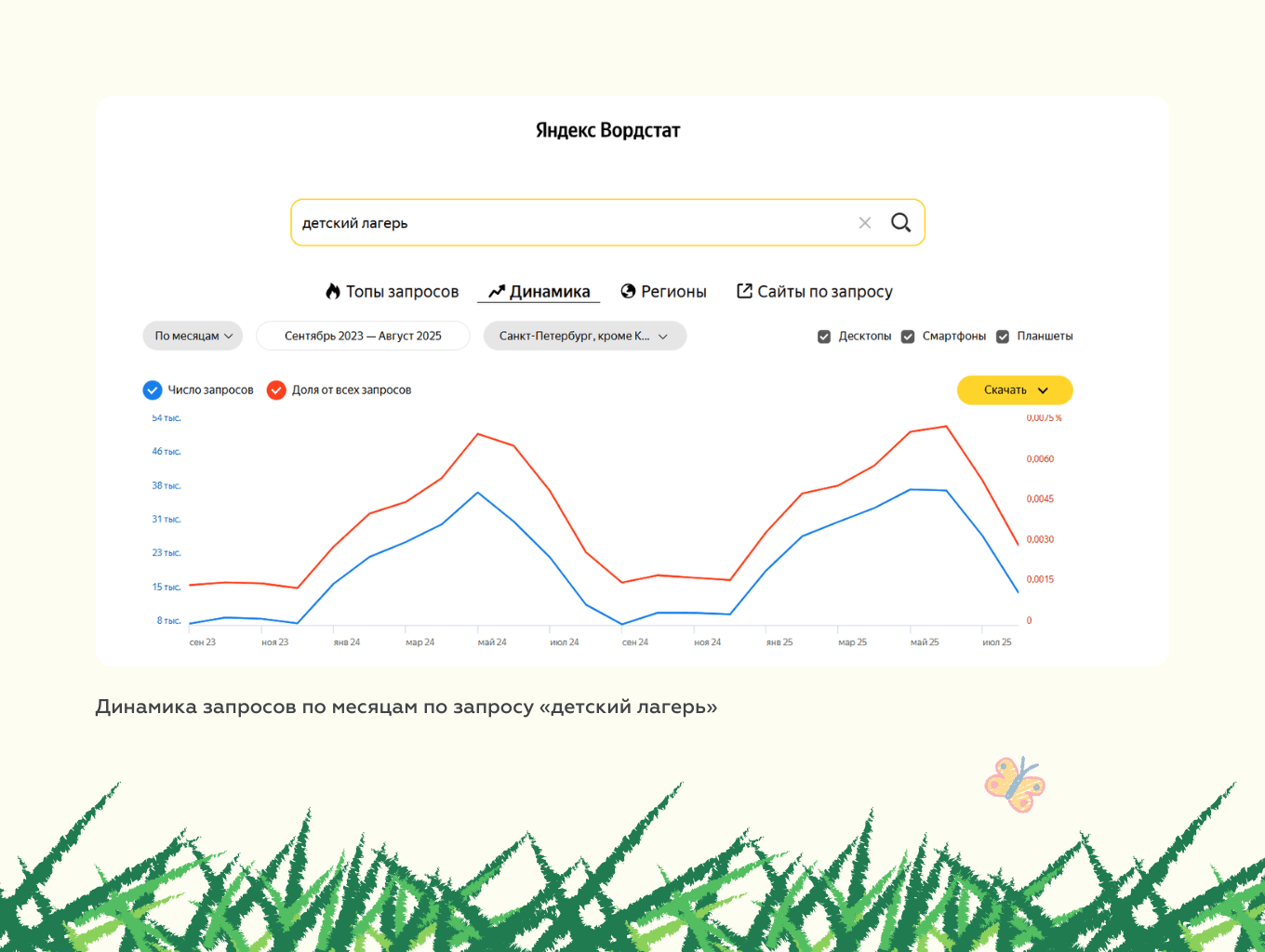The width and height of the screenshot is (1265, 952).
Task: Click the trend arrow icon beside Динамика
Action: pyautogui.click(x=497, y=291)
